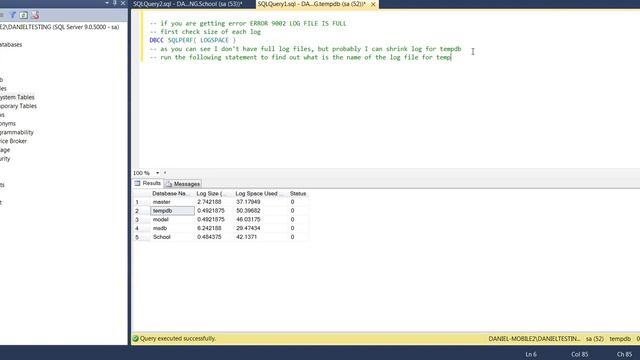Image resolution: width=640 pixels, height=360 pixels.
Task: Click the Object Explorer filter icon
Action: pyautogui.click(x=13, y=16)
